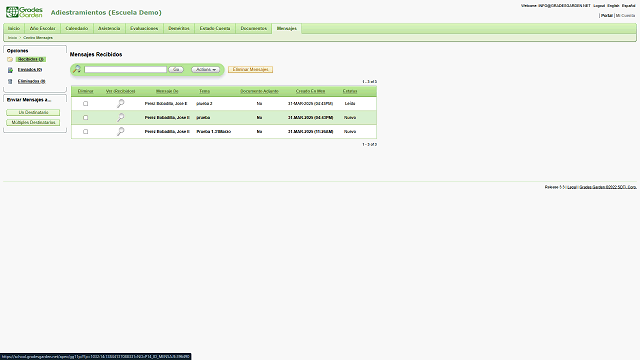Go to the Inicio tab
Screen dimensions: 640x360
pos(14,29)
